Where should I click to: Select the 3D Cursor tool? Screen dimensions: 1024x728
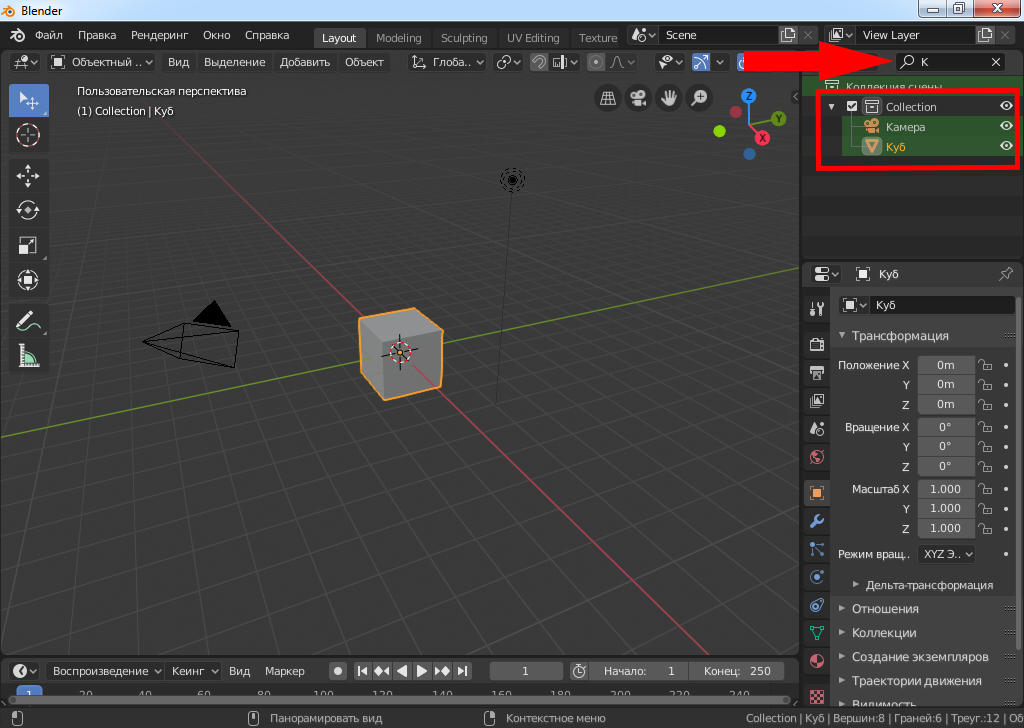tap(28, 135)
